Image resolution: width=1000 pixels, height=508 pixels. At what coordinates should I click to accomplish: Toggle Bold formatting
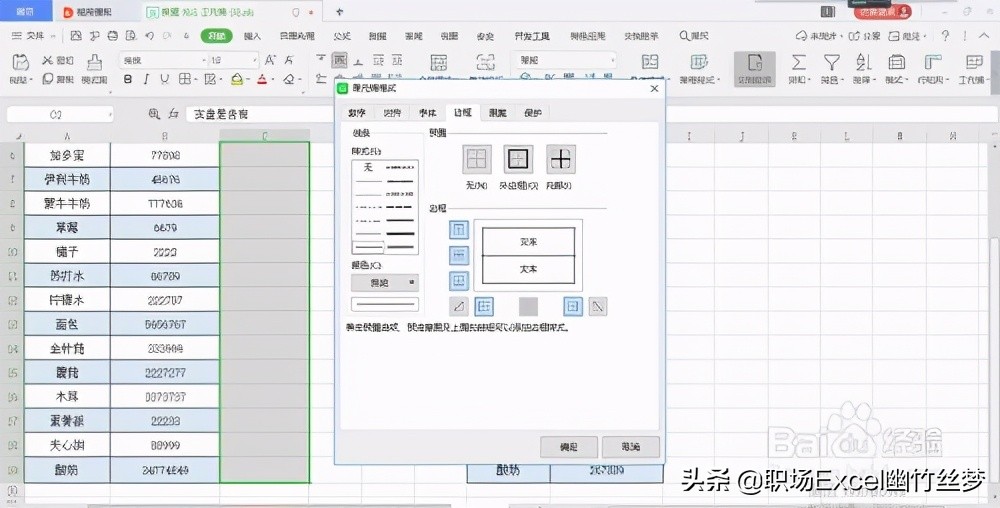pos(128,79)
